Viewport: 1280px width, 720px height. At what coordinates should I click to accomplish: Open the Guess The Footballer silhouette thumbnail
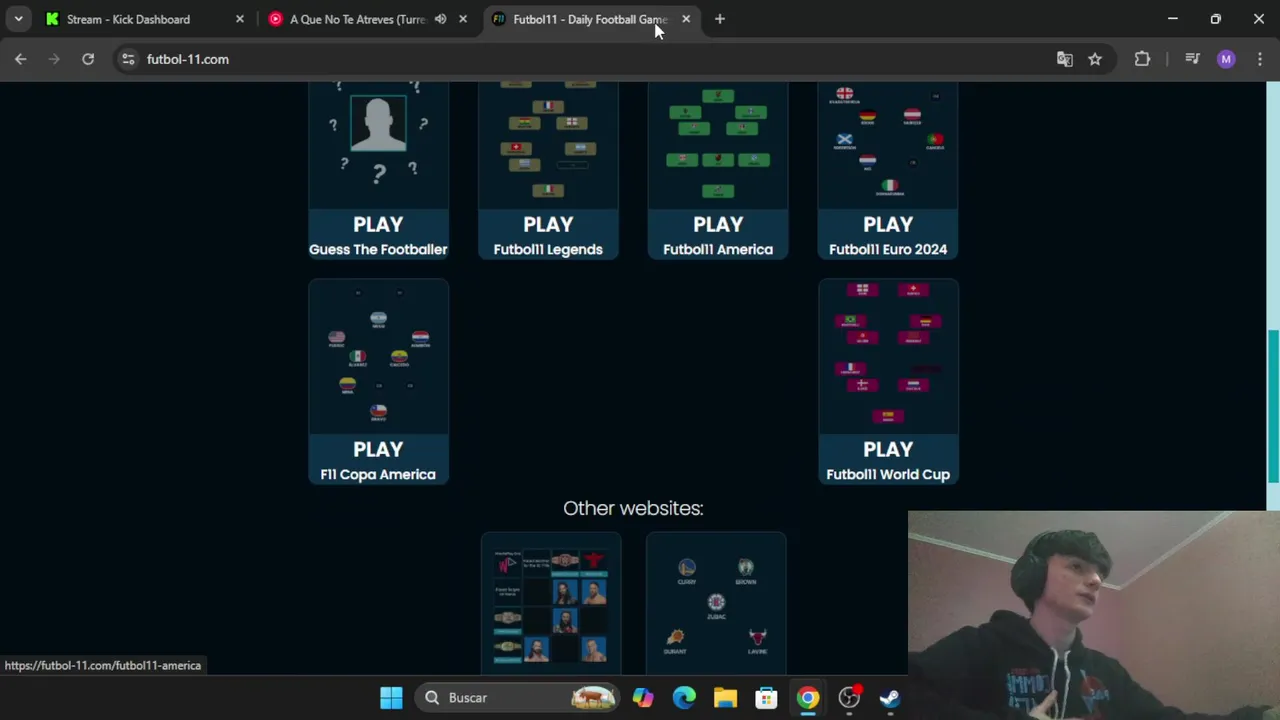(x=378, y=145)
